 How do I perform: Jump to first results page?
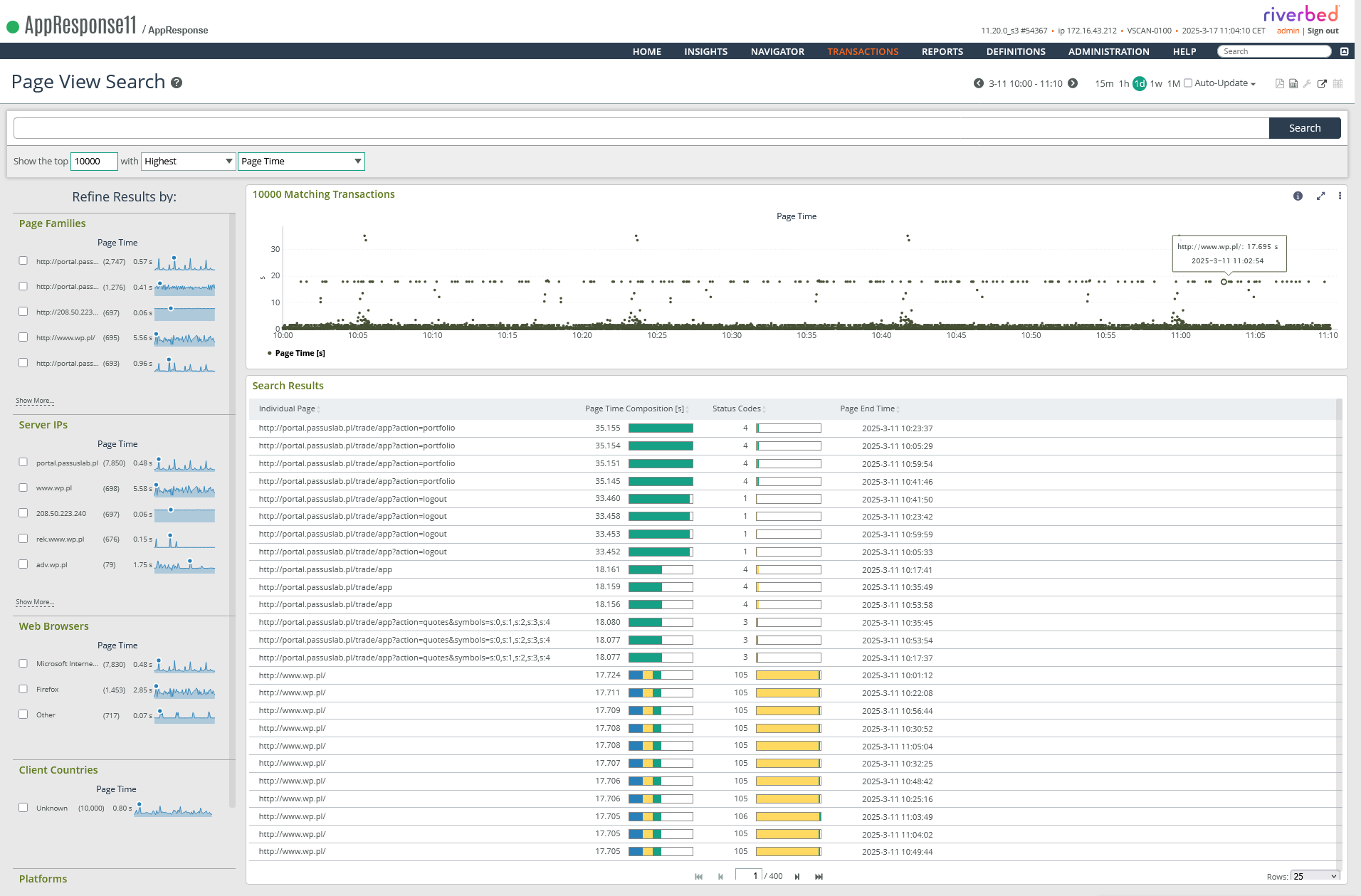[698, 876]
